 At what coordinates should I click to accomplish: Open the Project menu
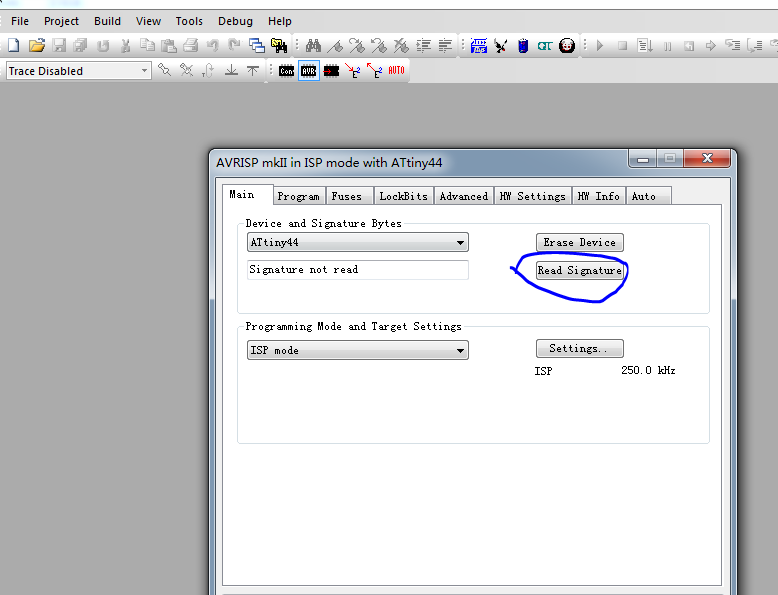pyautogui.click(x=61, y=21)
